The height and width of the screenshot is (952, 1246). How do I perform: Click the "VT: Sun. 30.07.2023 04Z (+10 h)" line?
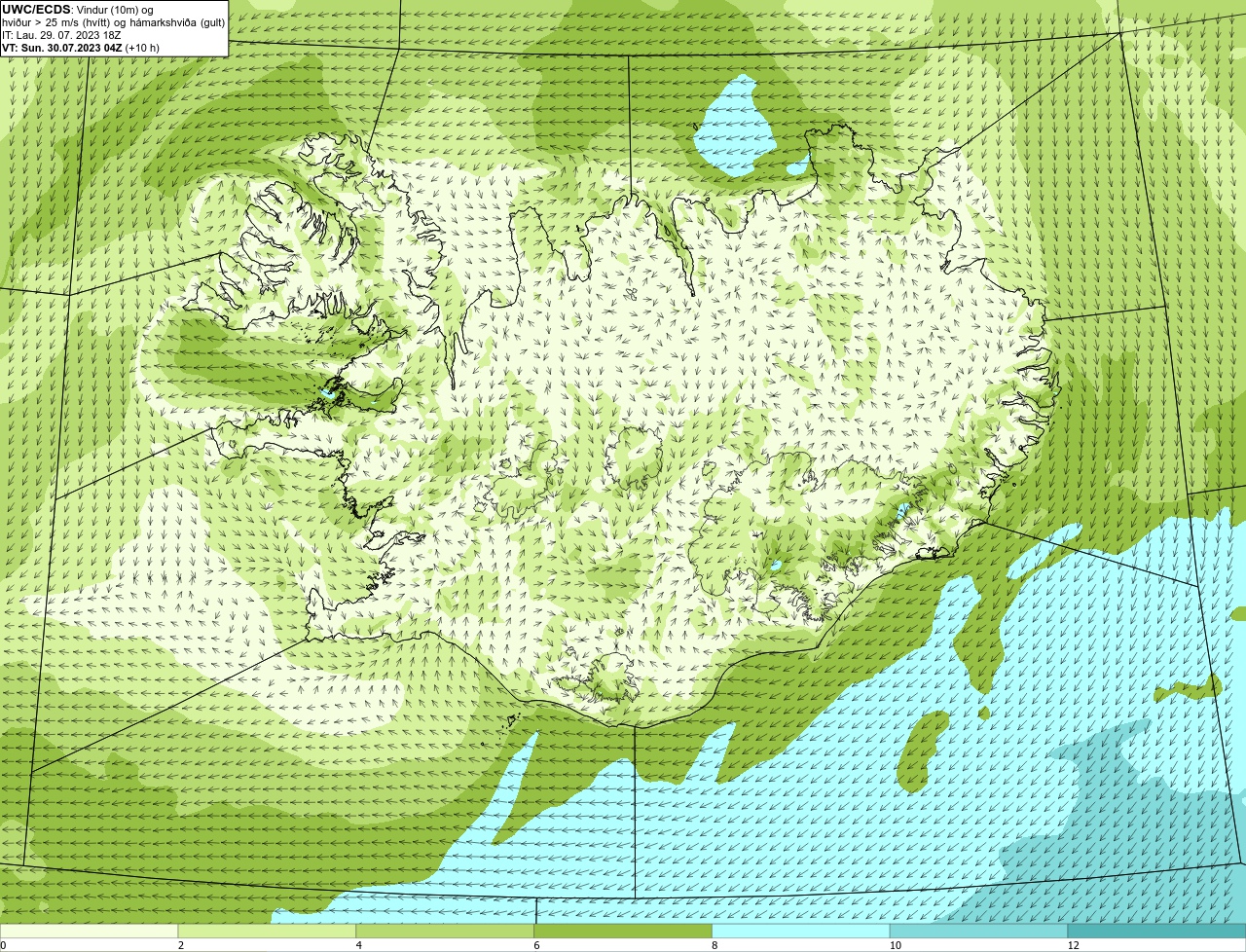click(x=81, y=48)
